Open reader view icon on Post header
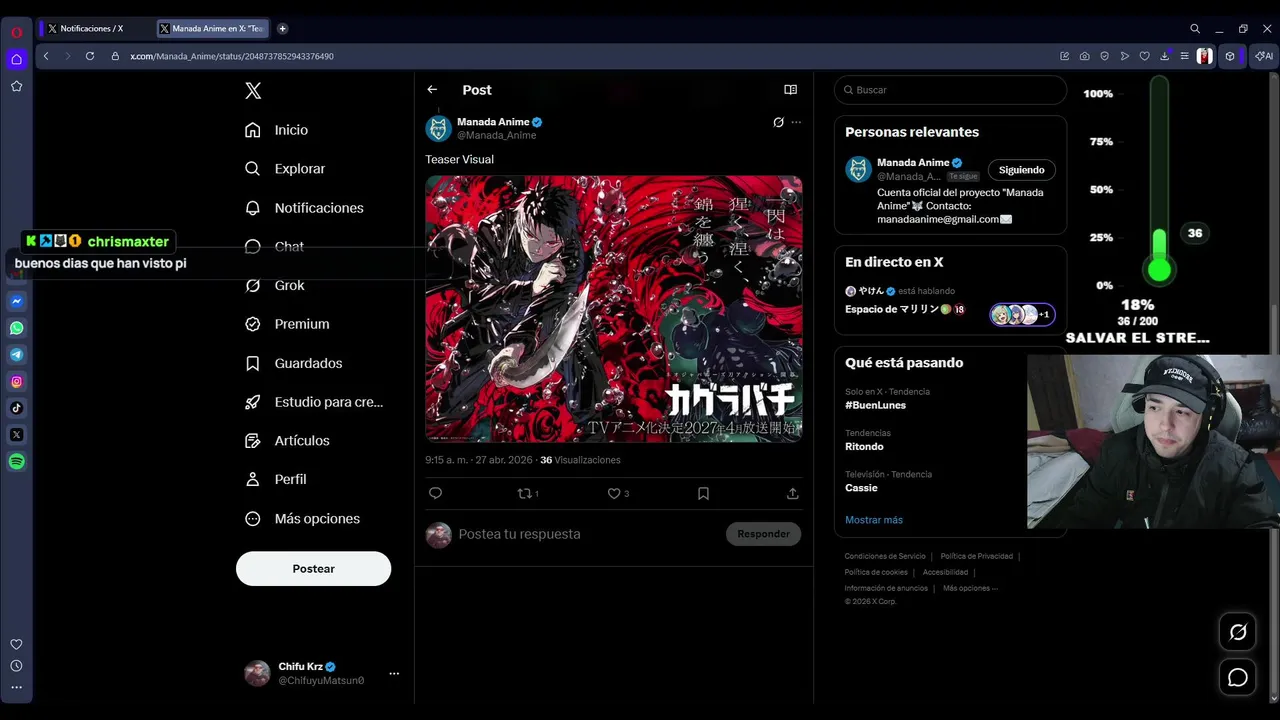1280x720 pixels. (791, 90)
